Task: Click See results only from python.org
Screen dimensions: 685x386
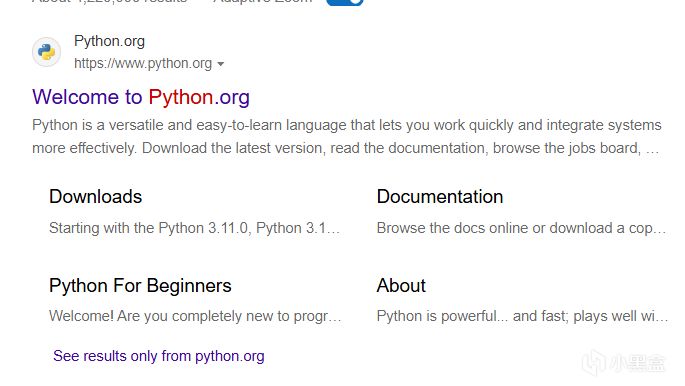Action: (159, 356)
